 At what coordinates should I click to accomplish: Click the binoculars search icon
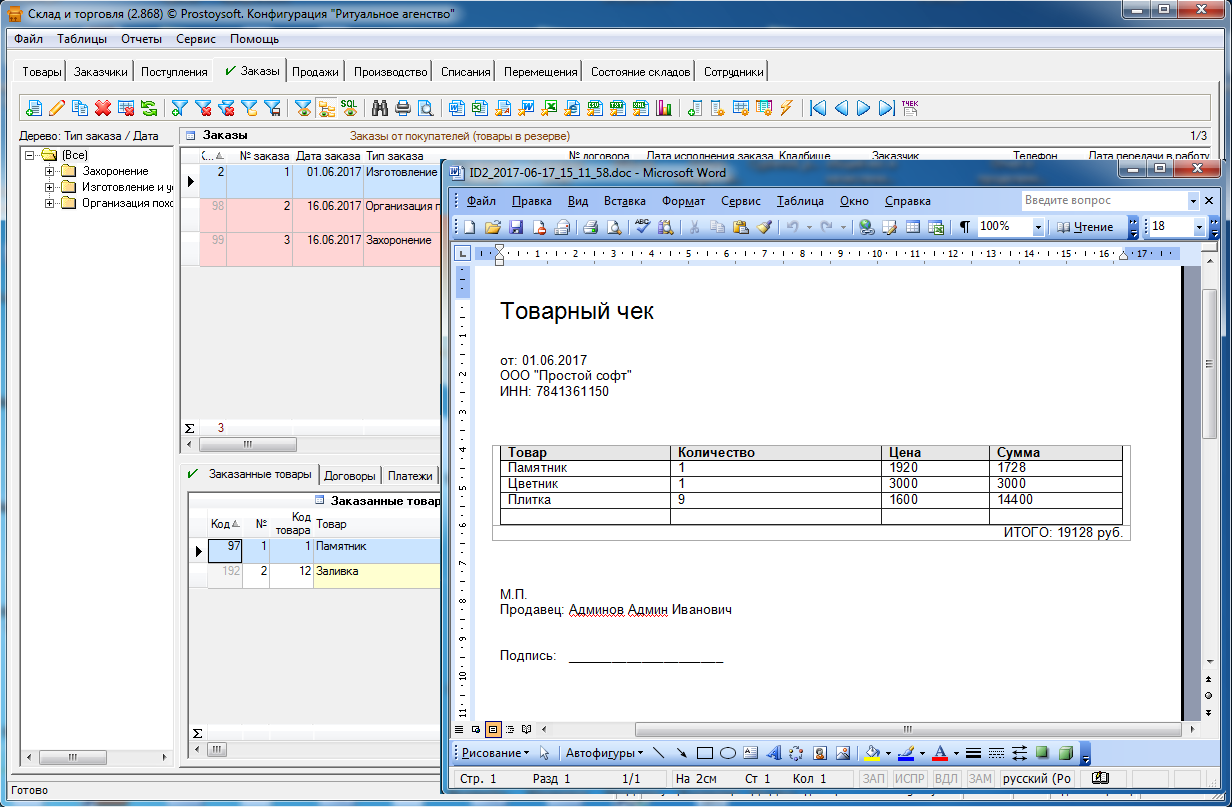coord(380,108)
